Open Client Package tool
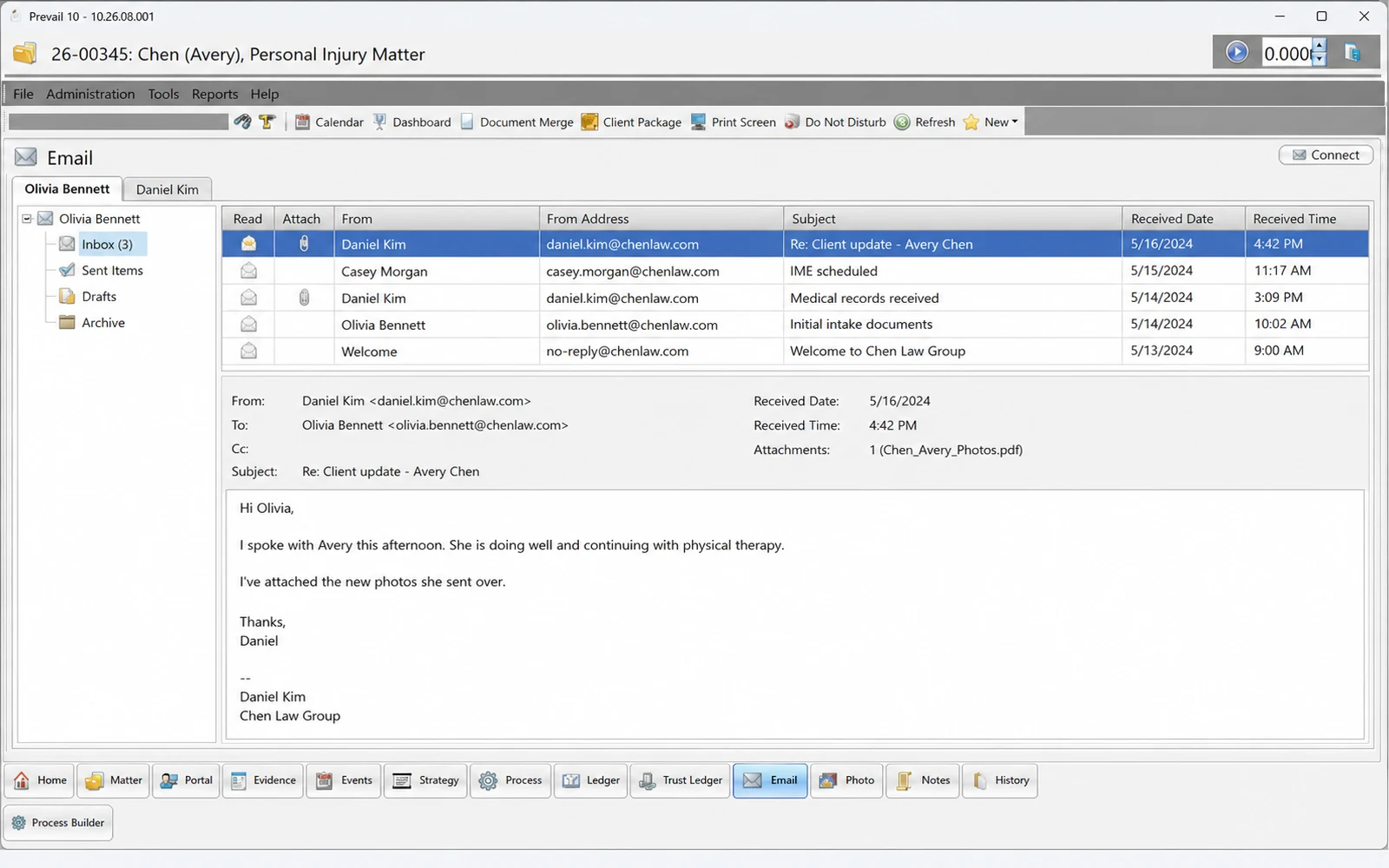 [x=631, y=122]
